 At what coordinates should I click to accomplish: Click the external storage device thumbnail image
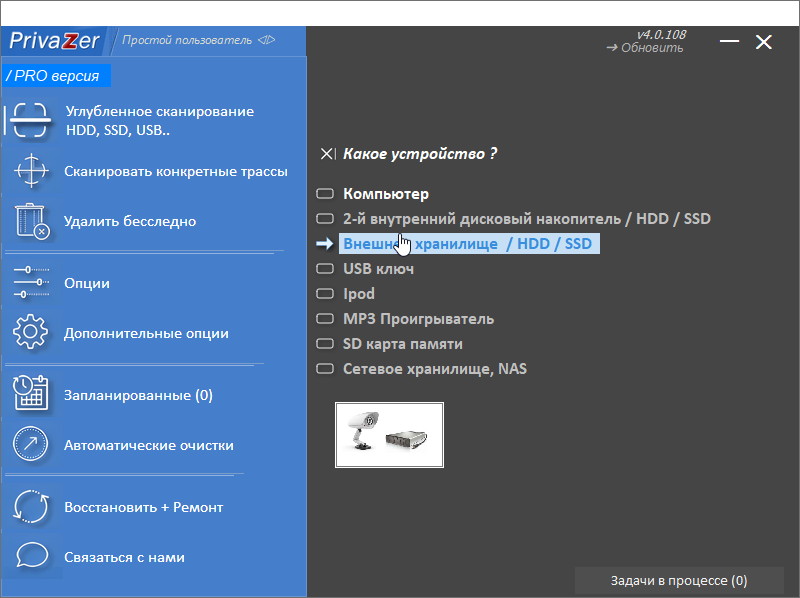(389, 435)
